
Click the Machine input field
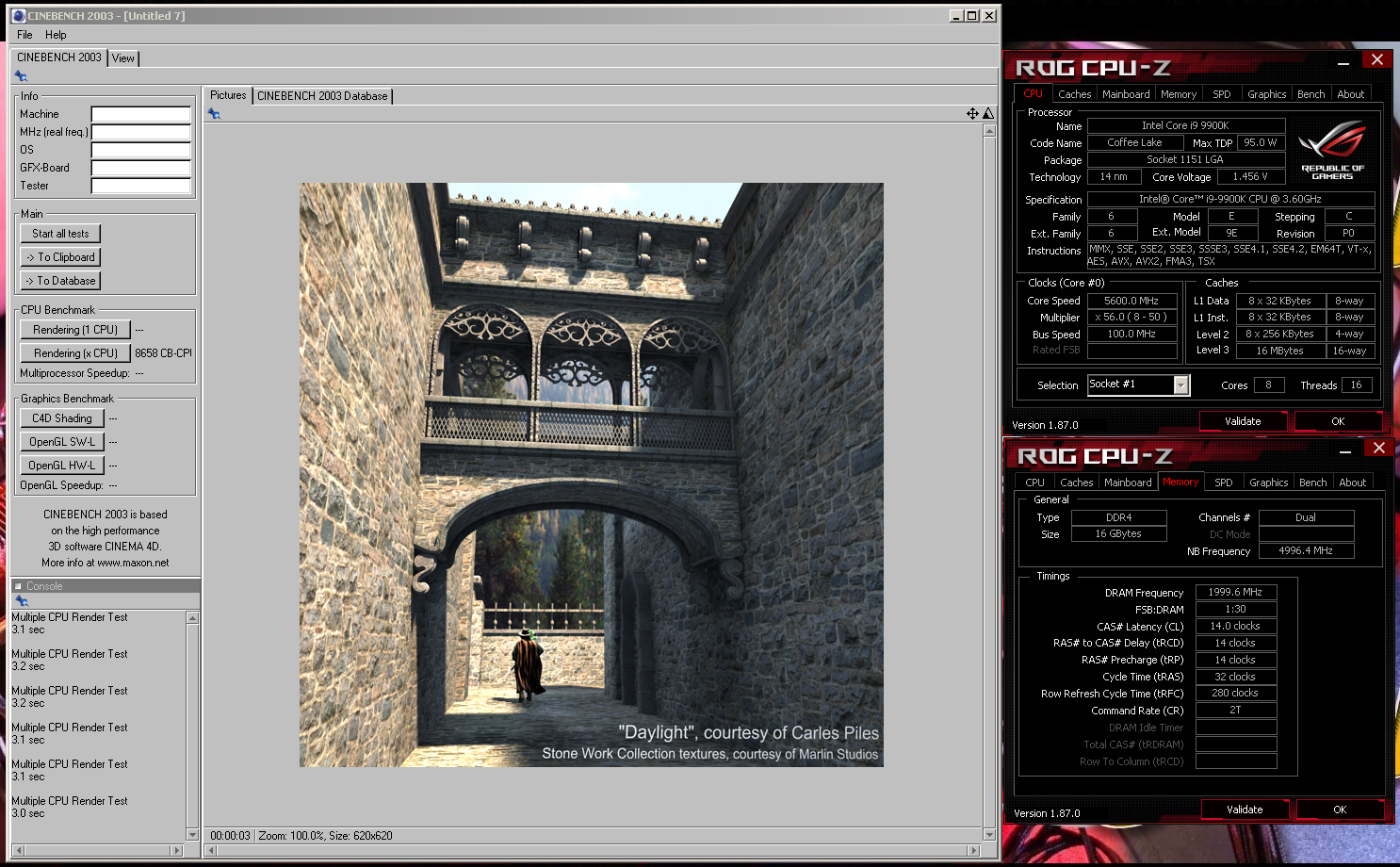point(141,114)
